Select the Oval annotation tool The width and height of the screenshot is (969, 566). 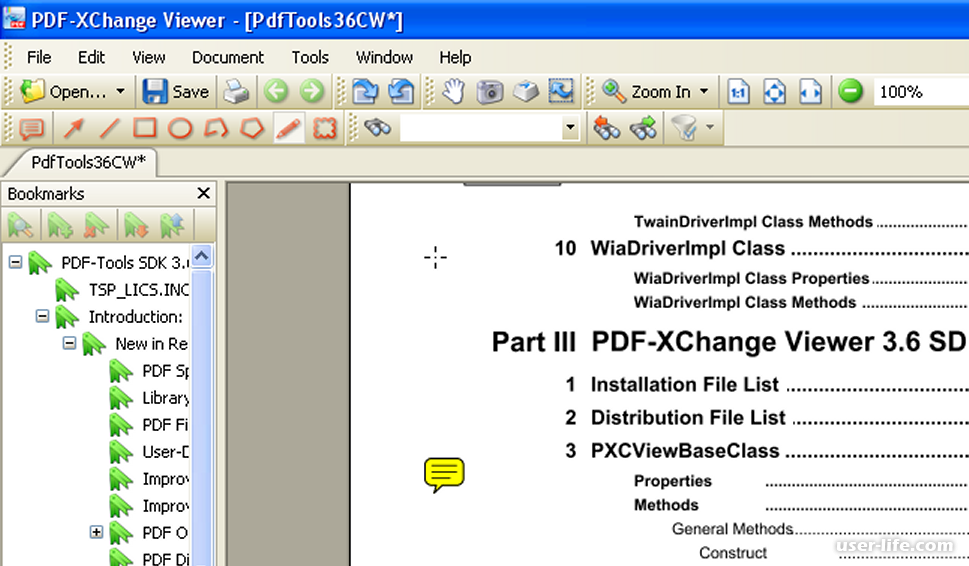(180, 129)
